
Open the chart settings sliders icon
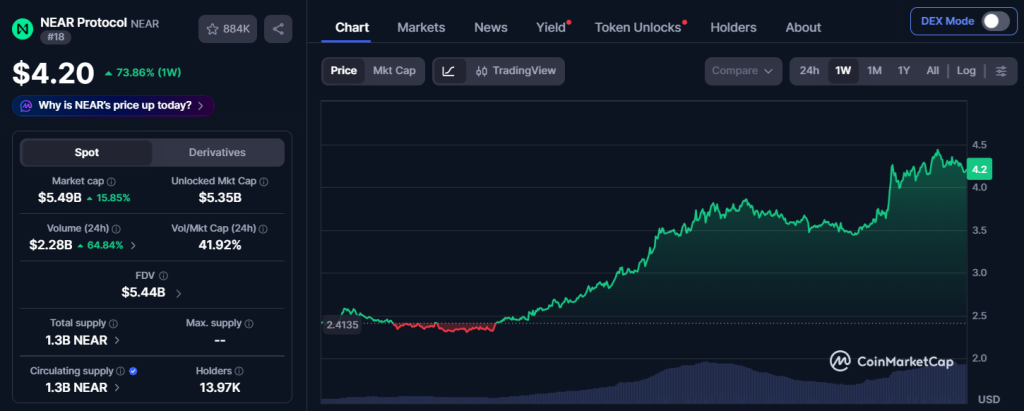(x=1001, y=71)
